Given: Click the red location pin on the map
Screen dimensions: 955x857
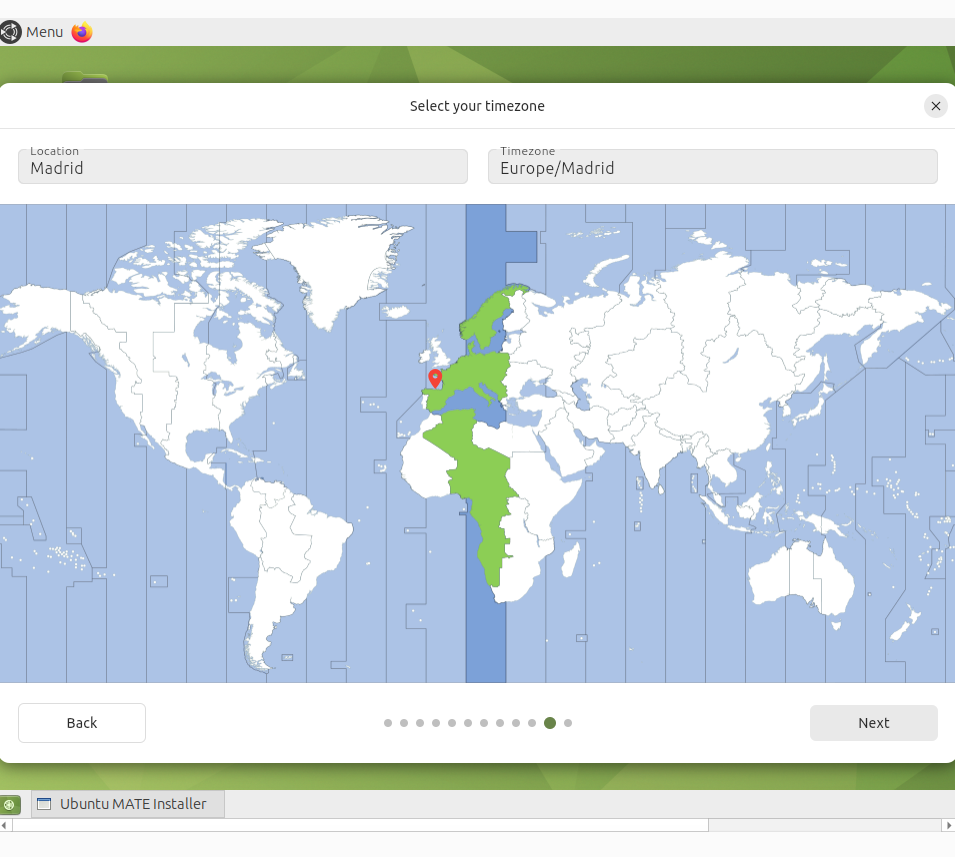Looking at the screenshot, I should click(x=435, y=378).
